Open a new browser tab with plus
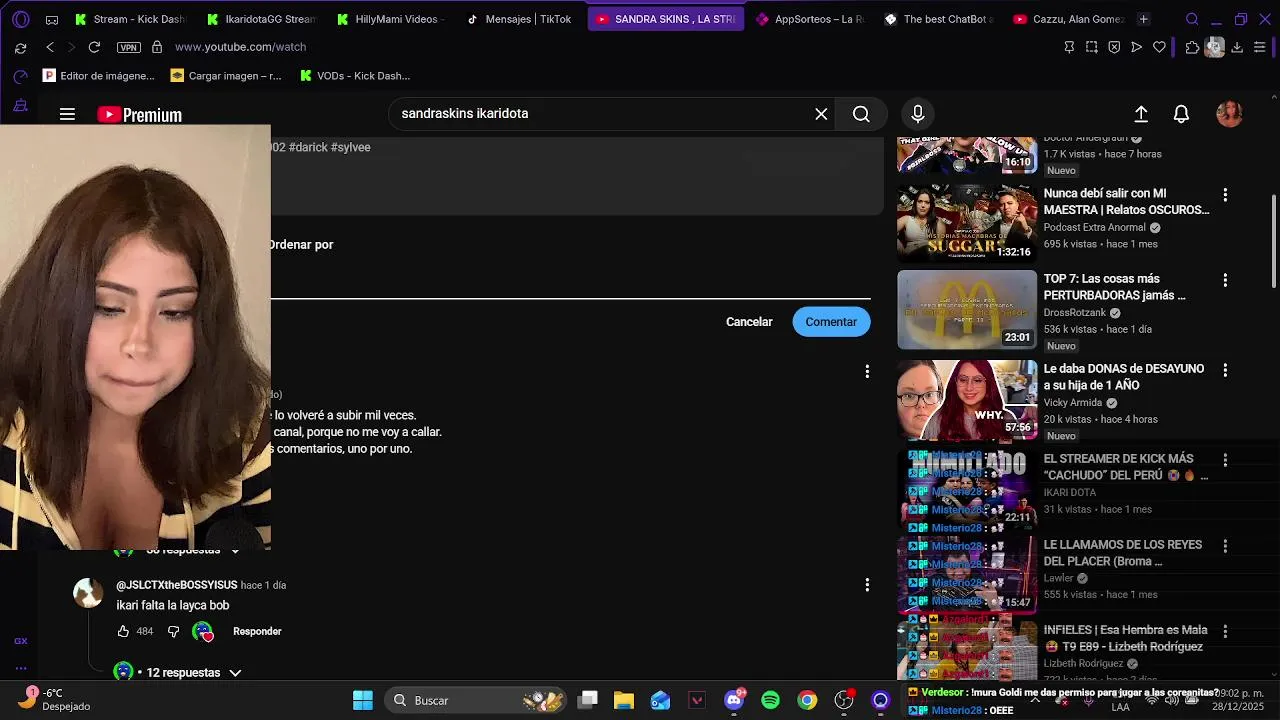Viewport: 1280px width, 720px height. pyautogui.click(x=1143, y=19)
